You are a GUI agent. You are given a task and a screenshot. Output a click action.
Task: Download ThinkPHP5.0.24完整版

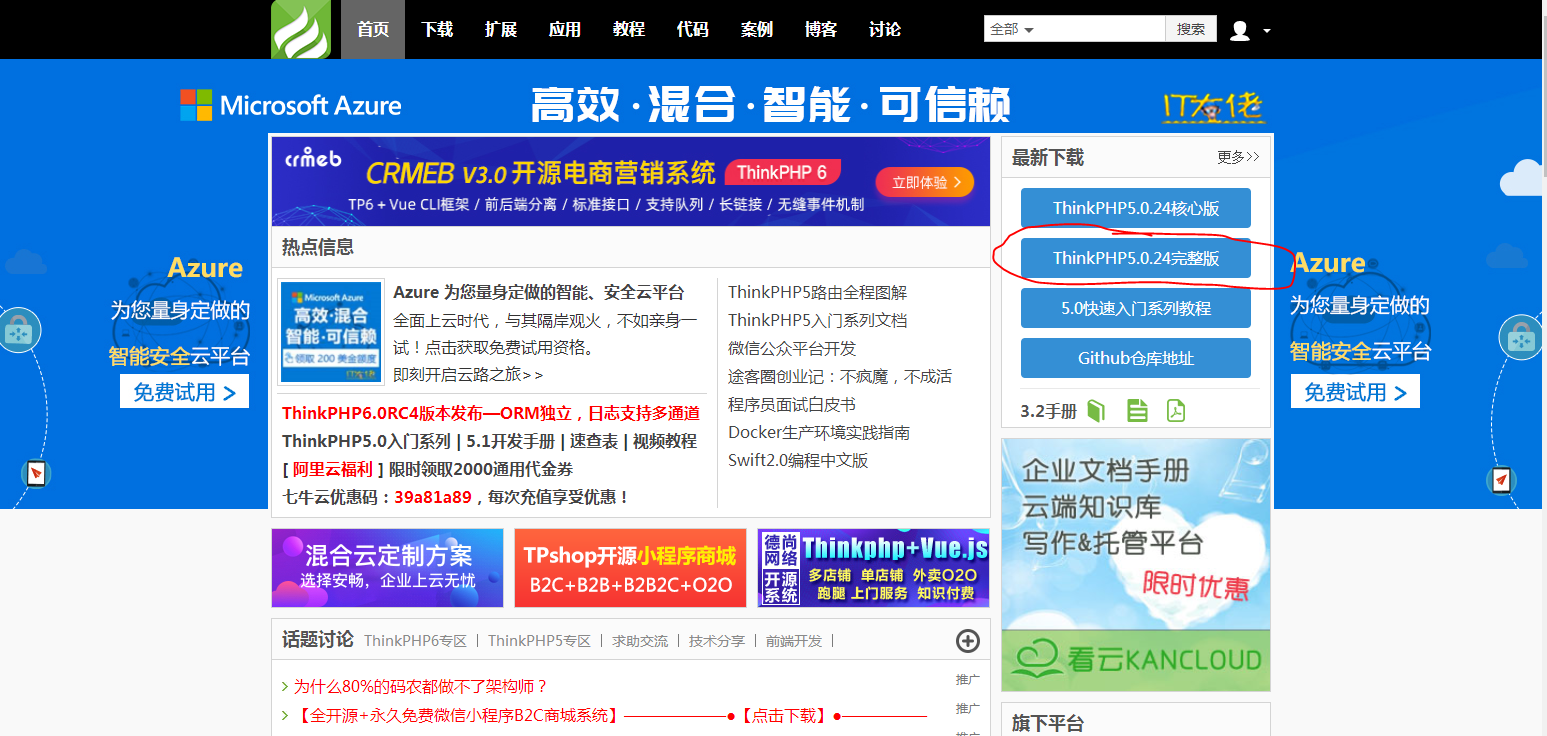(1136, 258)
